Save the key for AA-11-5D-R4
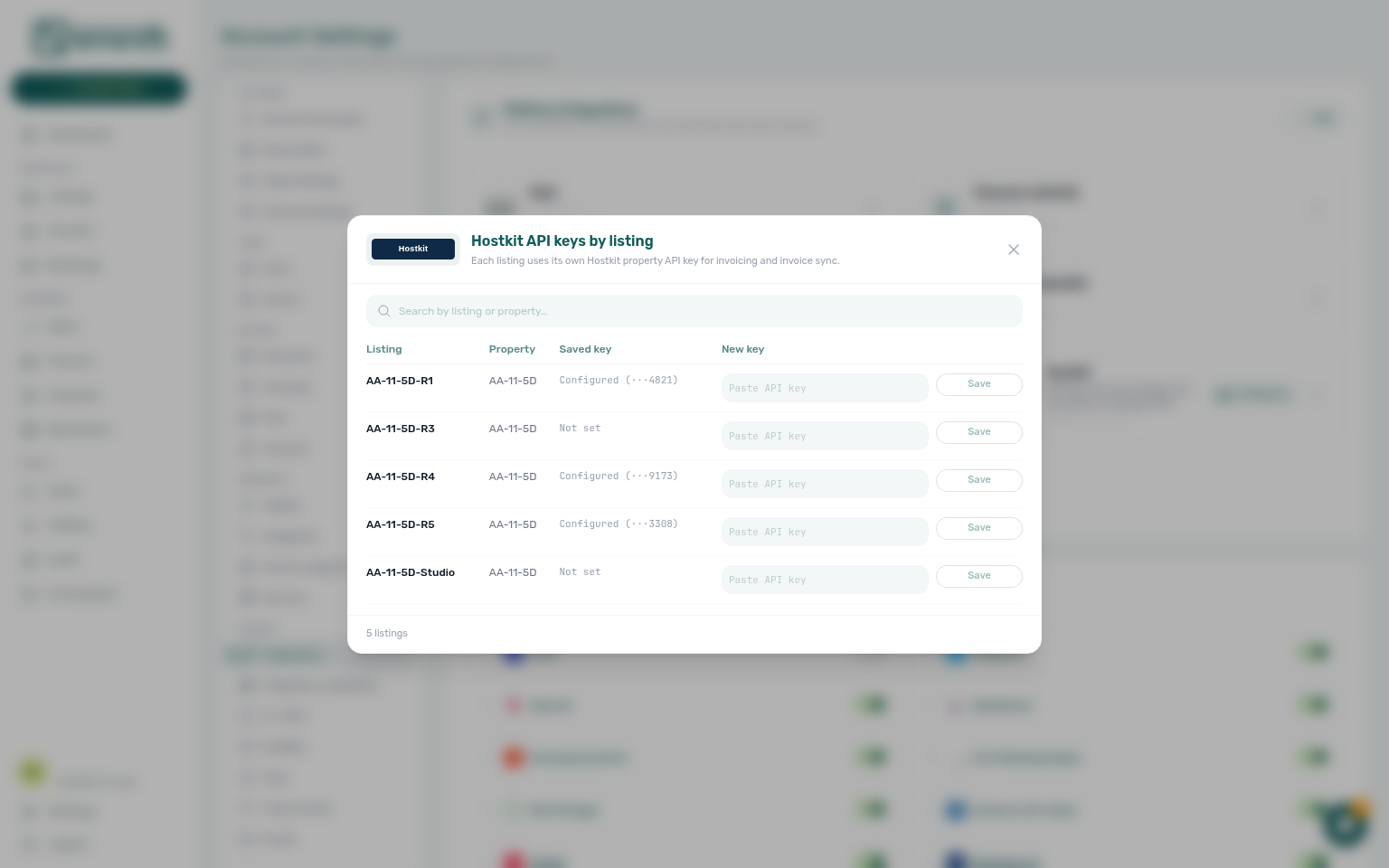The image size is (1389, 868). pyautogui.click(x=978, y=480)
